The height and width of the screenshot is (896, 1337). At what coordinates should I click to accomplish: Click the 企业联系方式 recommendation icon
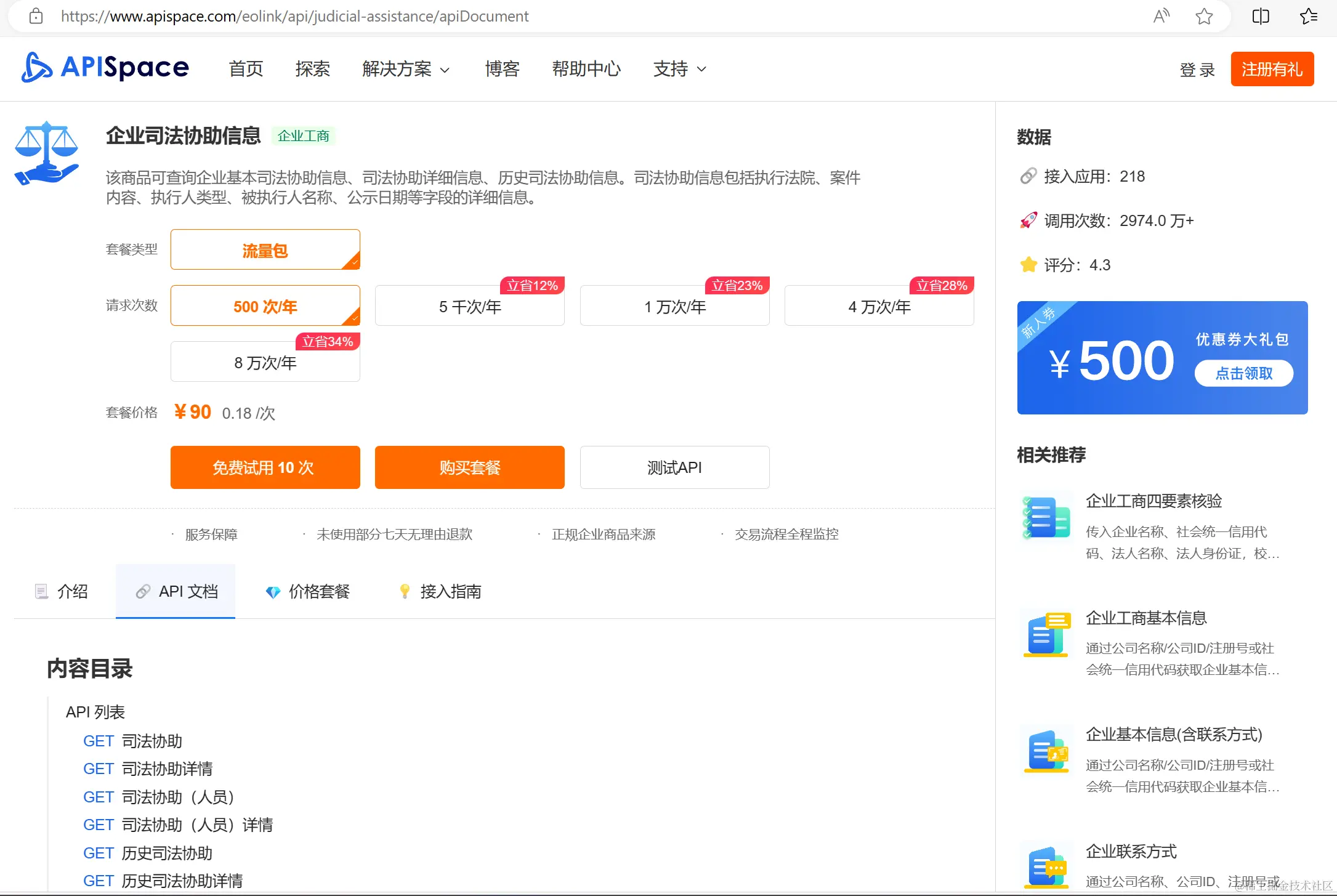1046,866
